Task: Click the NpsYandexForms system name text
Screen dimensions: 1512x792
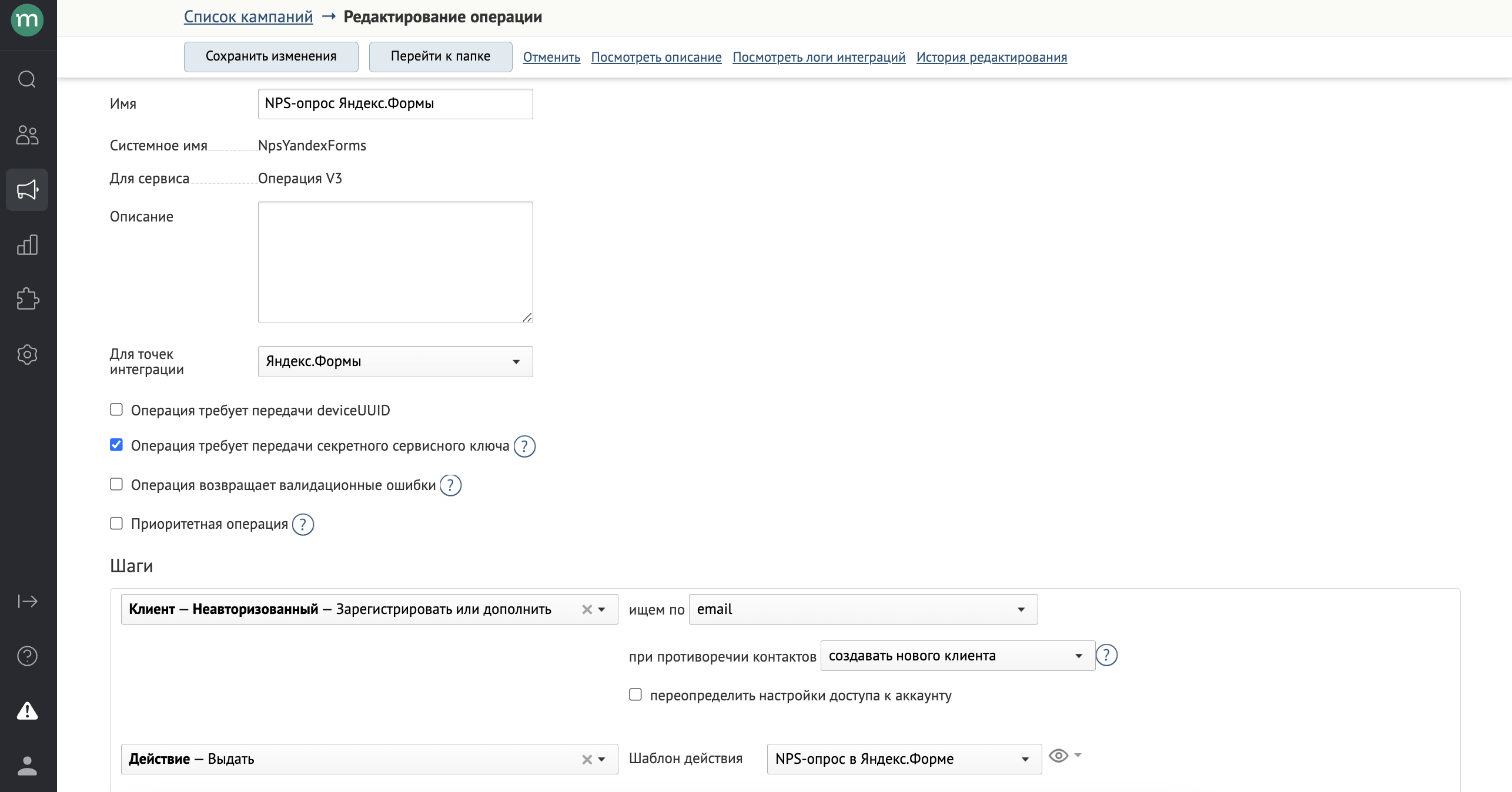Action: point(312,146)
